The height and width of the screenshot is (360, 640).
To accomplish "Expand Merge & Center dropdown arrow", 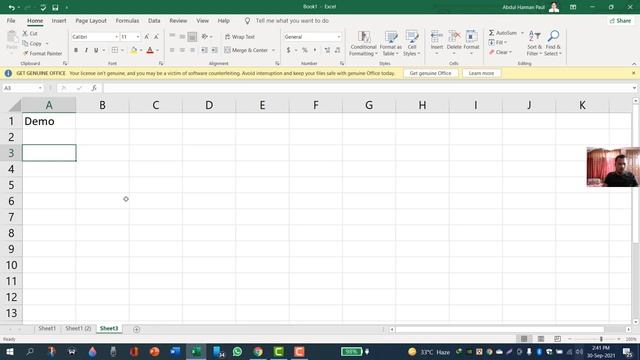I will tap(273, 50).
